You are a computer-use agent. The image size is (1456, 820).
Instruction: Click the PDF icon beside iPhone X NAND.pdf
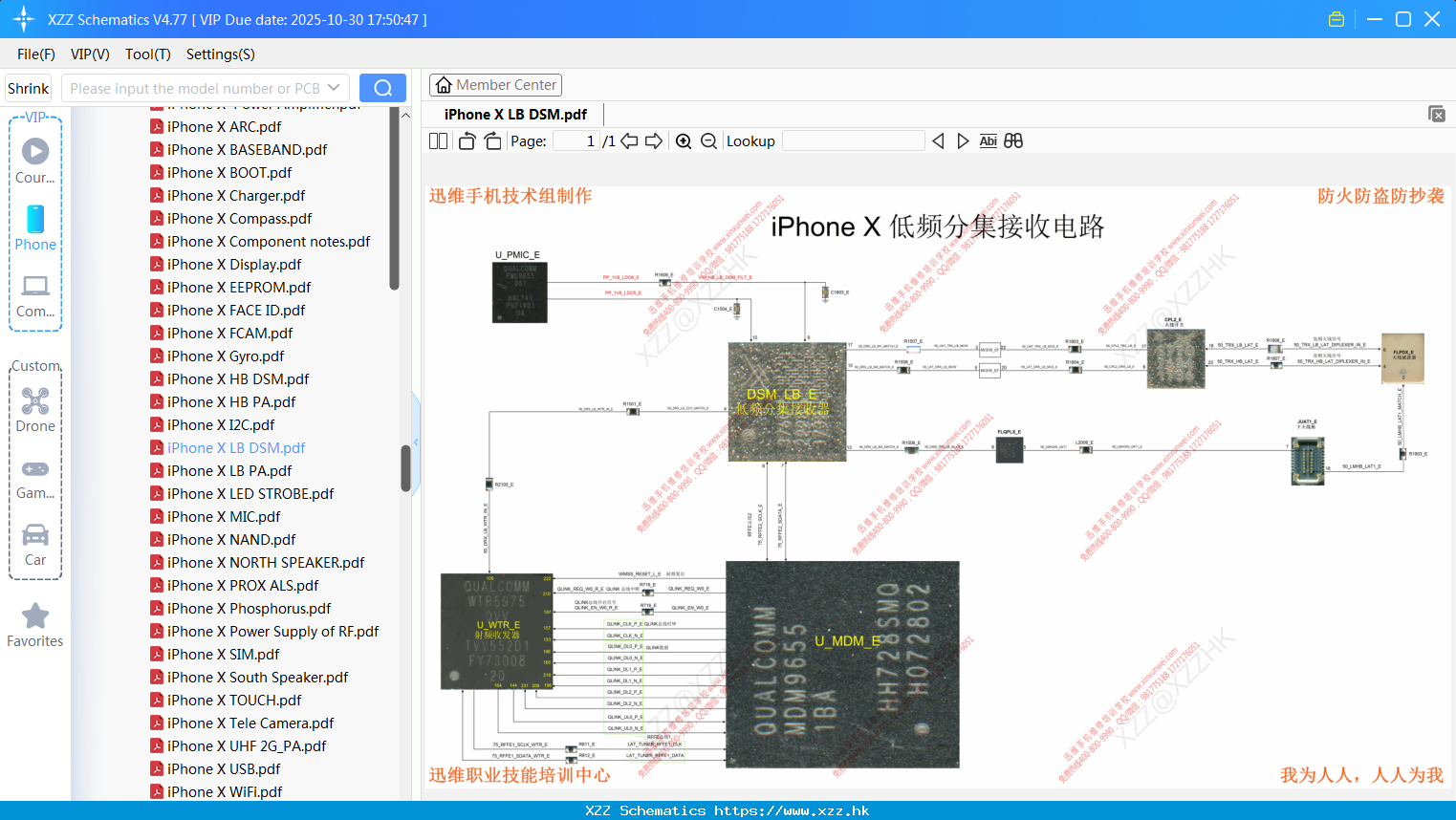tap(157, 540)
